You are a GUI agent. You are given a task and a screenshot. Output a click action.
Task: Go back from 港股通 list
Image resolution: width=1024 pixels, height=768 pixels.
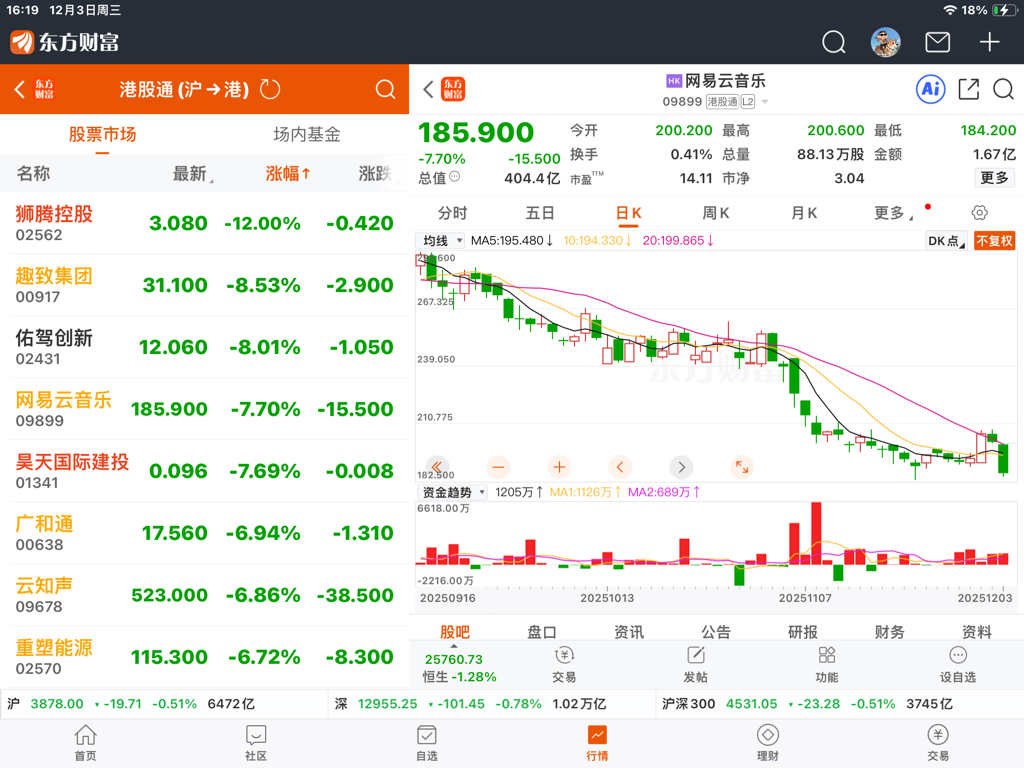[20, 89]
